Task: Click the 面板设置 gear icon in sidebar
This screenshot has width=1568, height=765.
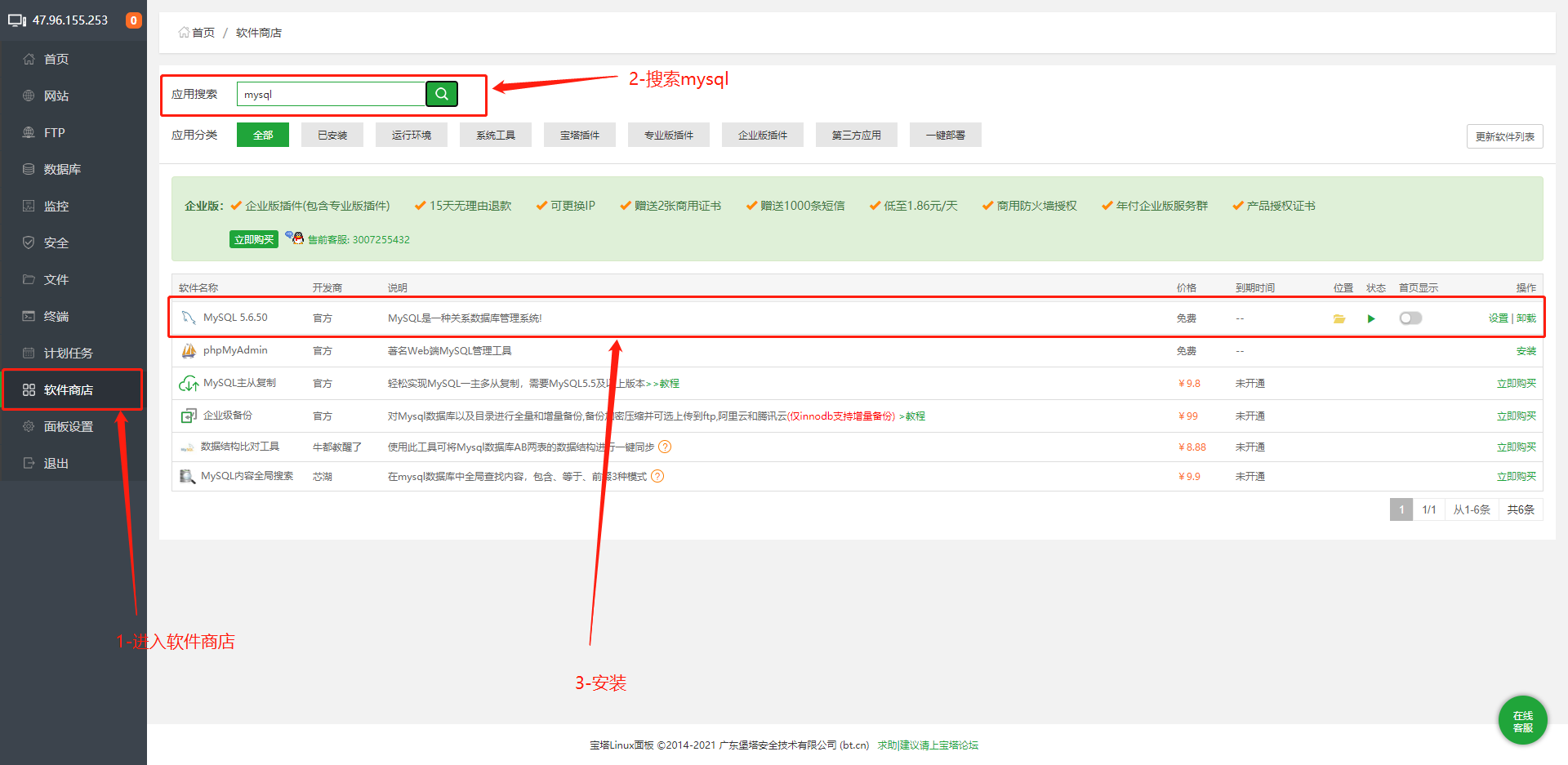Action: tap(29, 426)
